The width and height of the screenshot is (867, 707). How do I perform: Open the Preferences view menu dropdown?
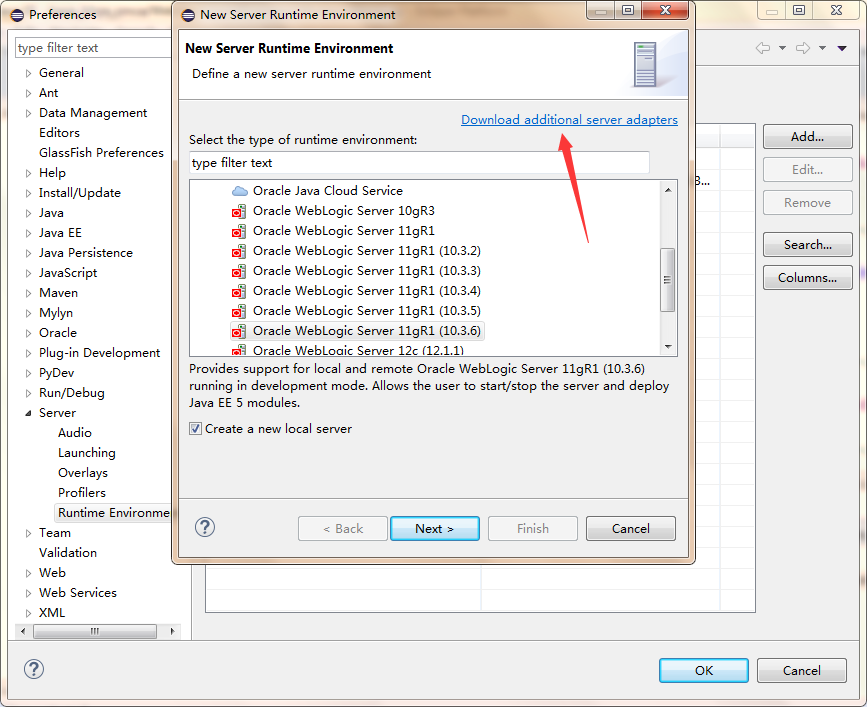click(842, 48)
